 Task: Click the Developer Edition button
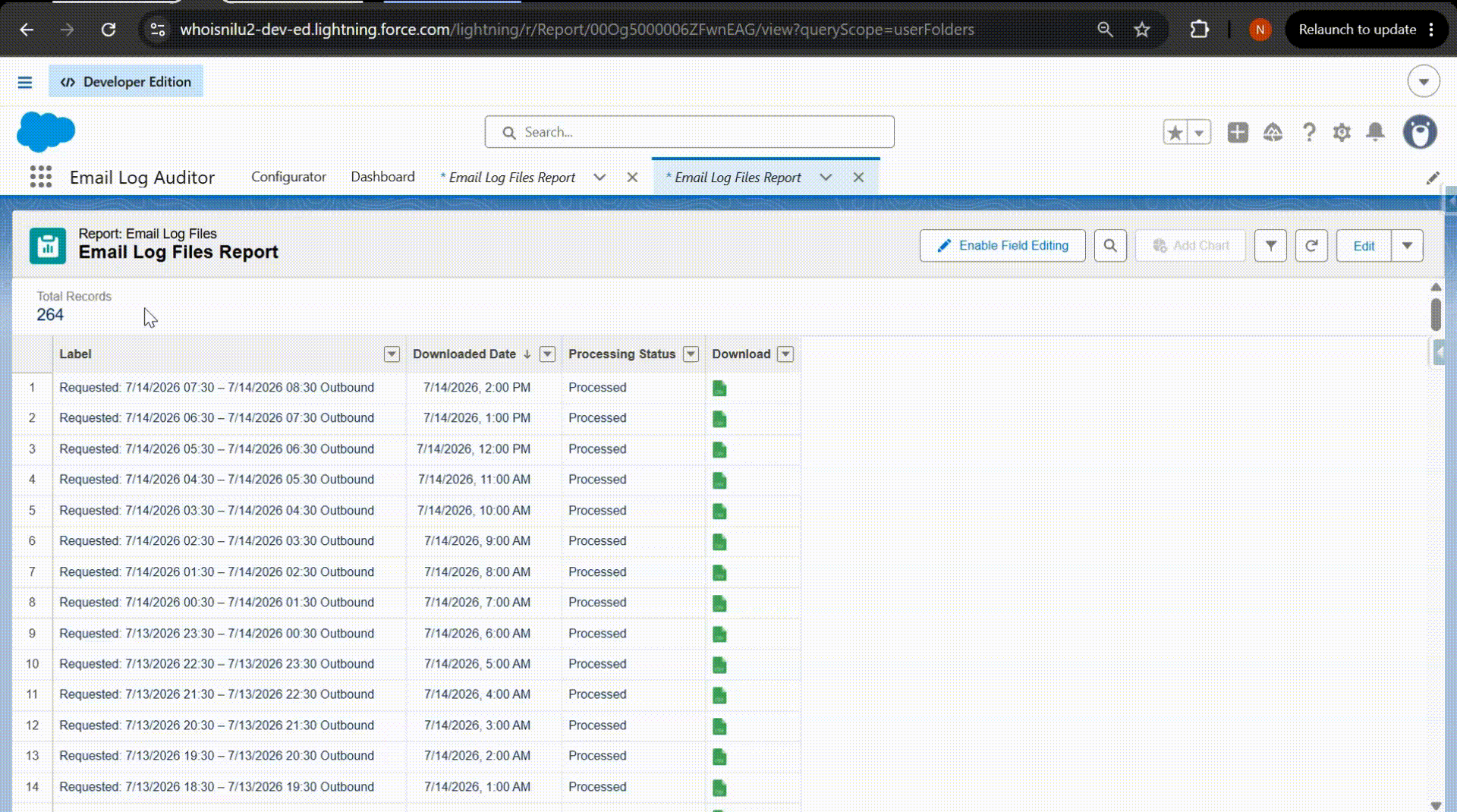pos(126,81)
